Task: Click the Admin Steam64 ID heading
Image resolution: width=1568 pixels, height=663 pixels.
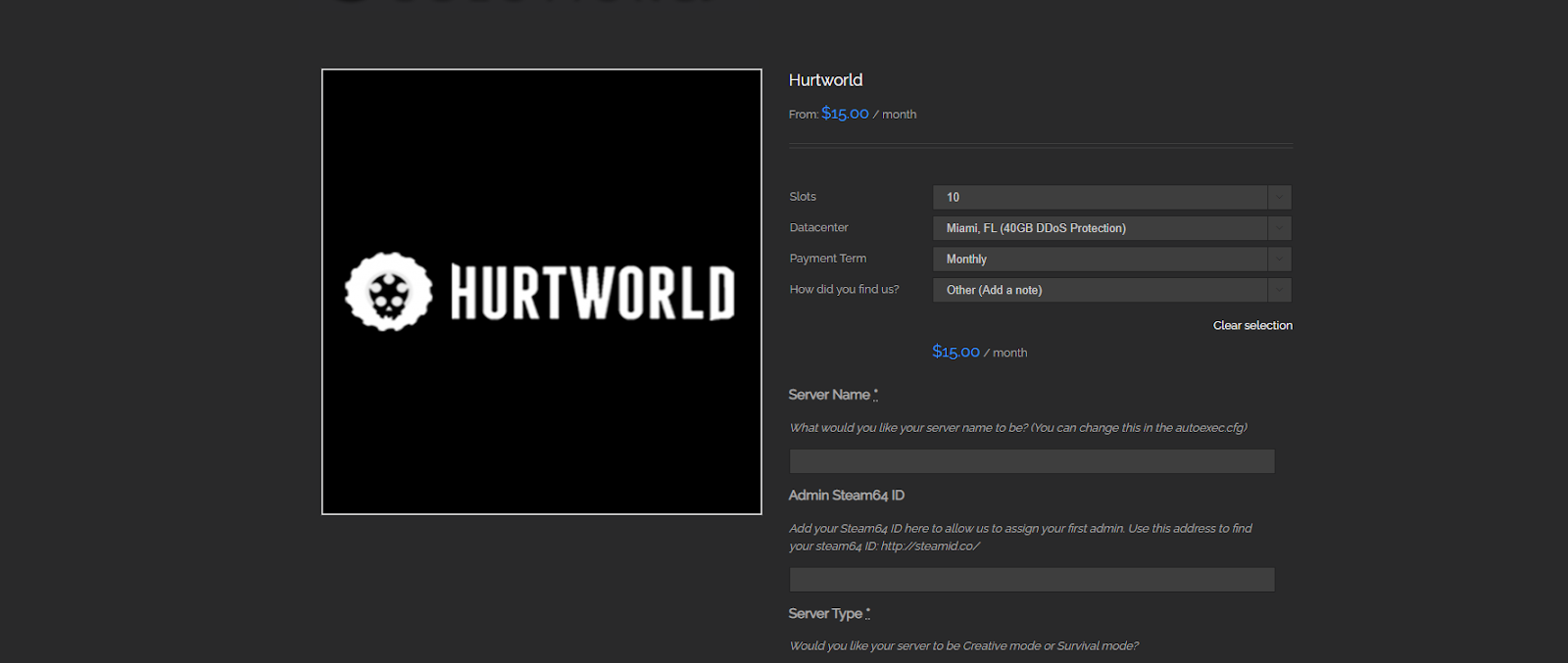Action: (x=847, y=496)
